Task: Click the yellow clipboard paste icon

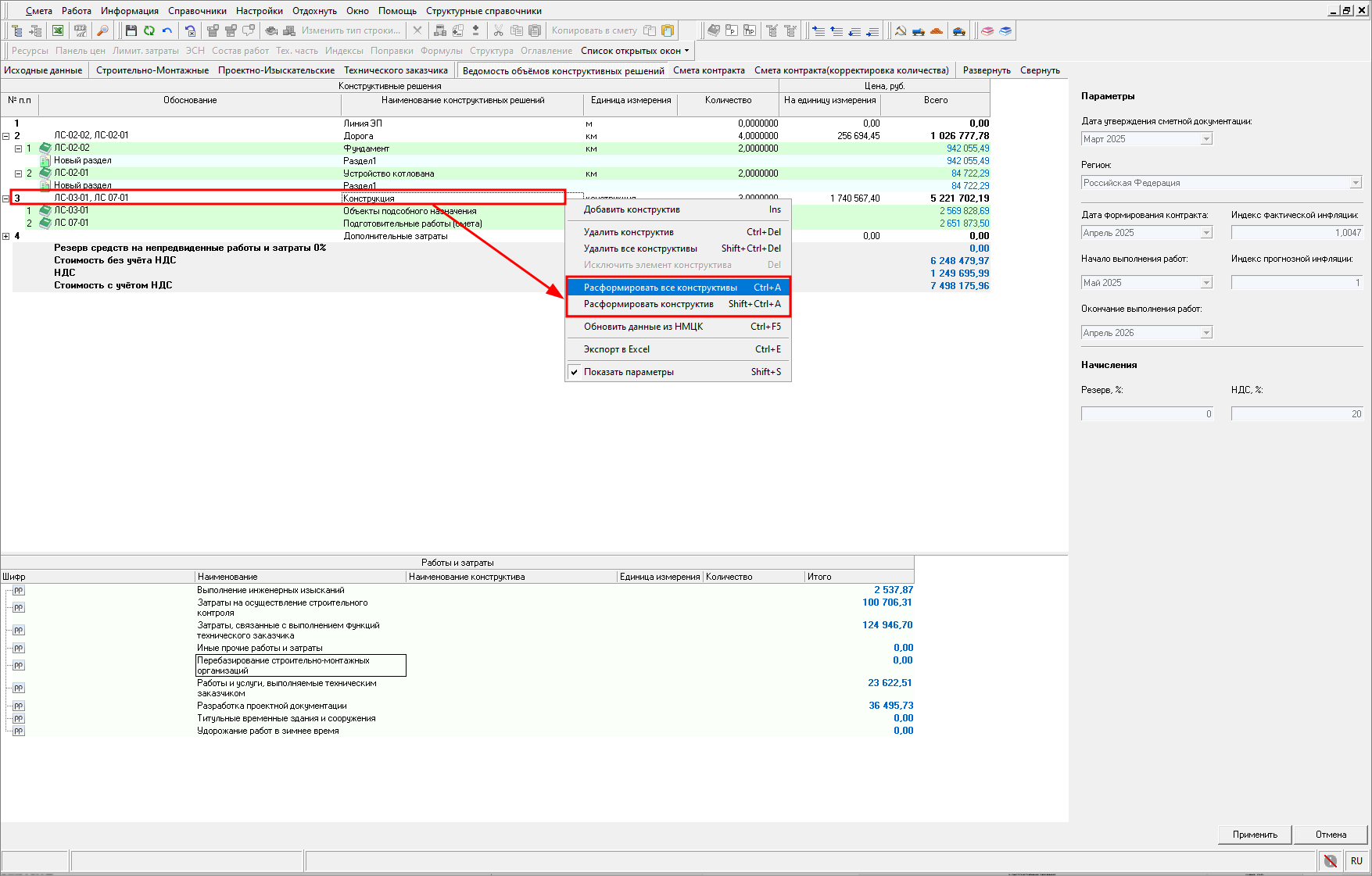Action: coord(668,30)
